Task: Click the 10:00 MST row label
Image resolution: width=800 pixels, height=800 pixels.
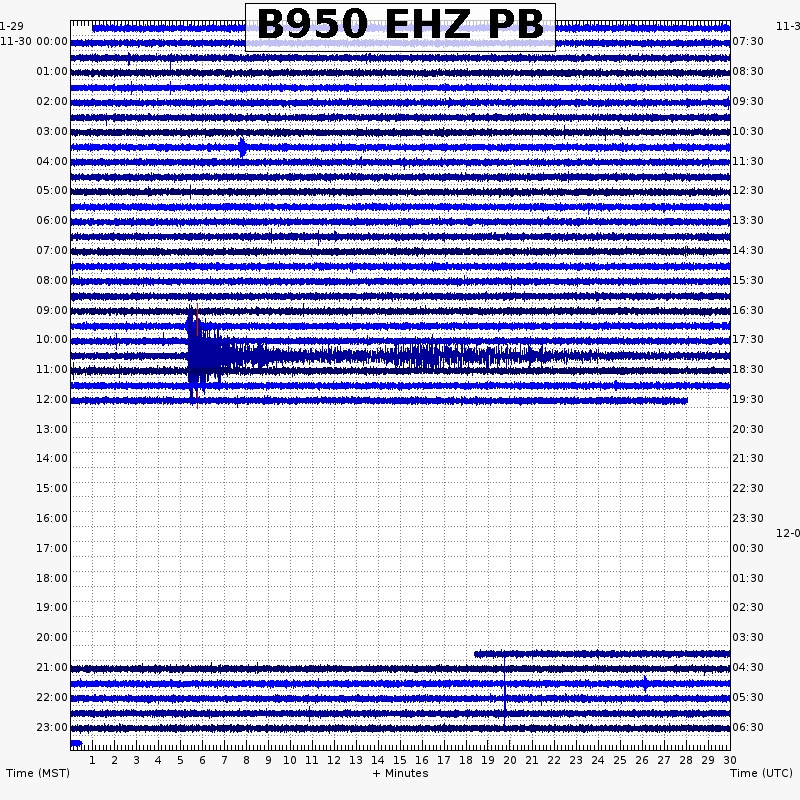Action: point(52,339)
